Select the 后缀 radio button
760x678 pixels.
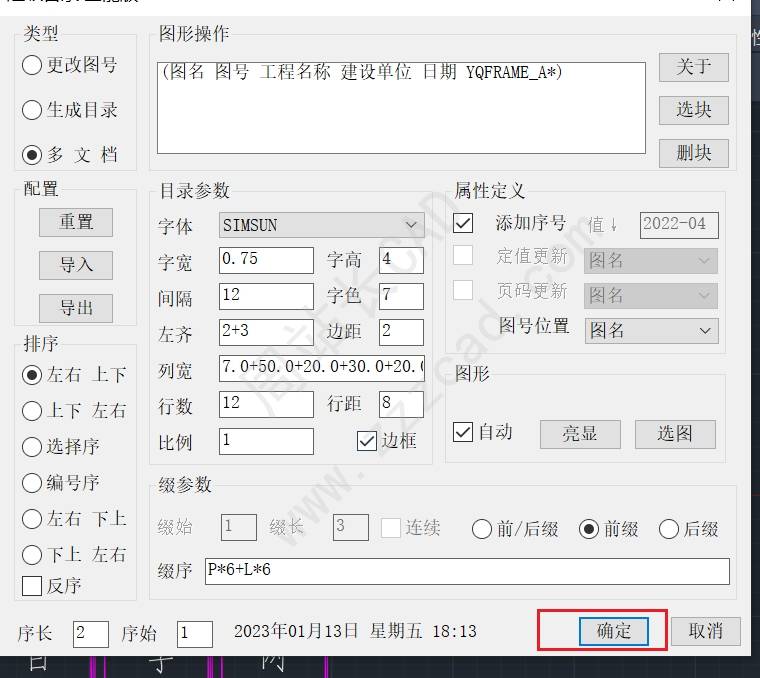(668, 529)
